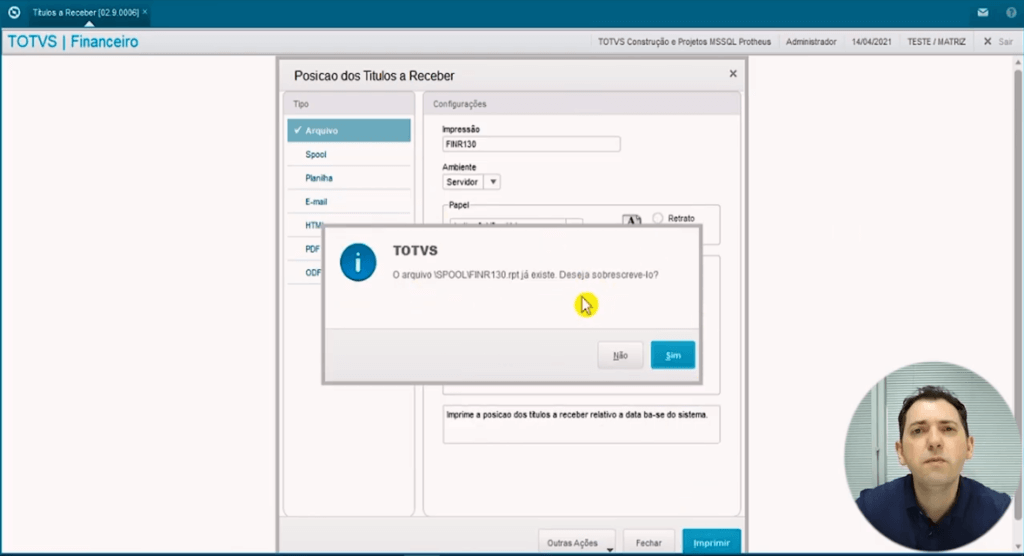Click TOTVS Construção e Projetos MSSQL Protheus text
Viewport: 1024px width, 556px height.
point(684,41)
